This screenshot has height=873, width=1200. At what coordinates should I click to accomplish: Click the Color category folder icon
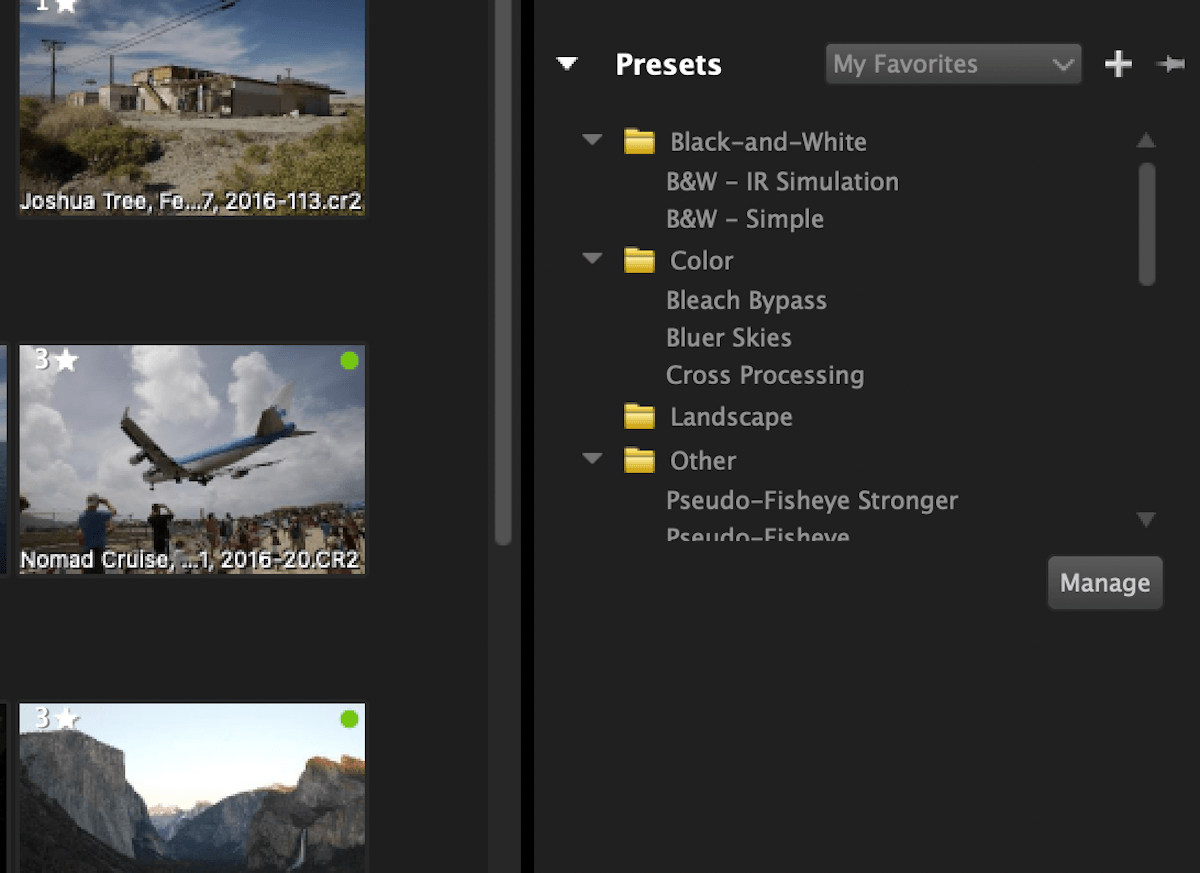pyautogui.click(x=640, y=259)
